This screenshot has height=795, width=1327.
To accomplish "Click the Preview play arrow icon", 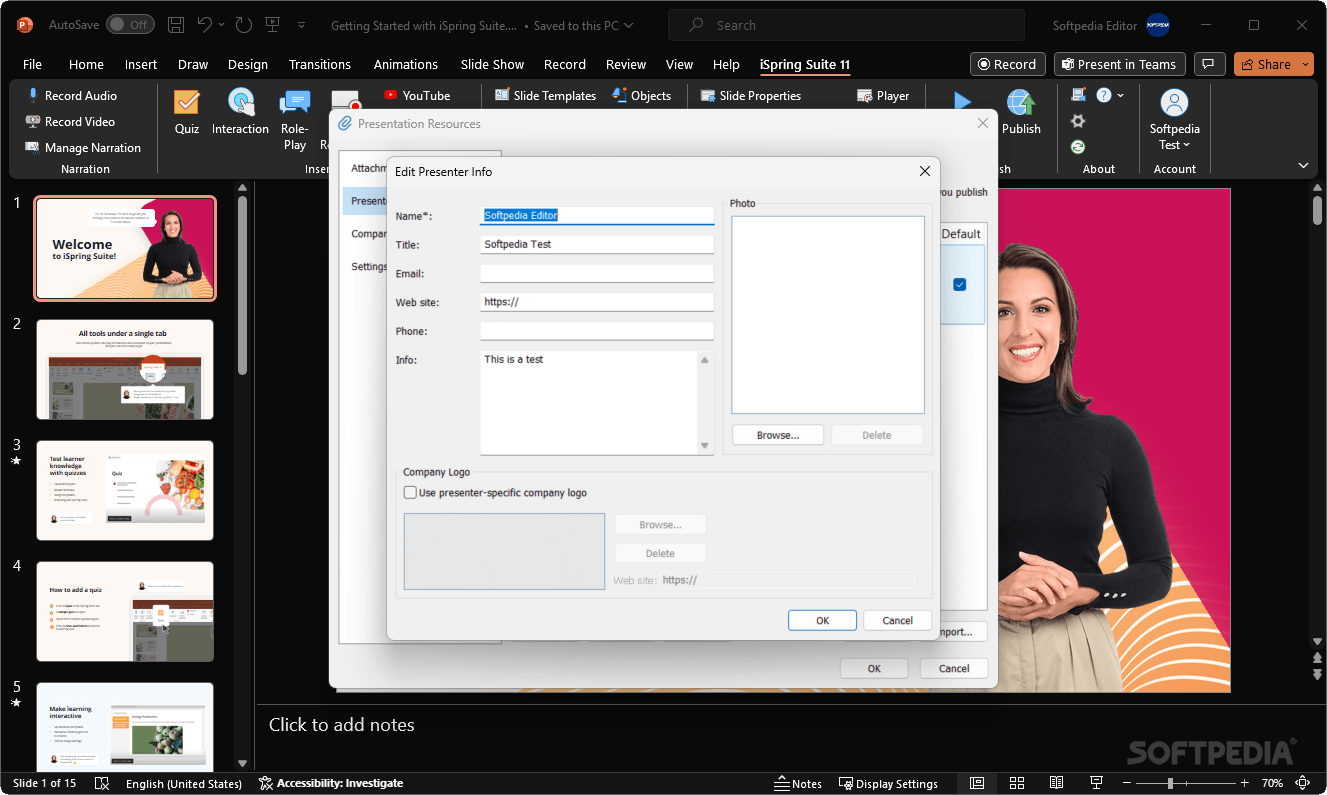I will pos(962,100).
